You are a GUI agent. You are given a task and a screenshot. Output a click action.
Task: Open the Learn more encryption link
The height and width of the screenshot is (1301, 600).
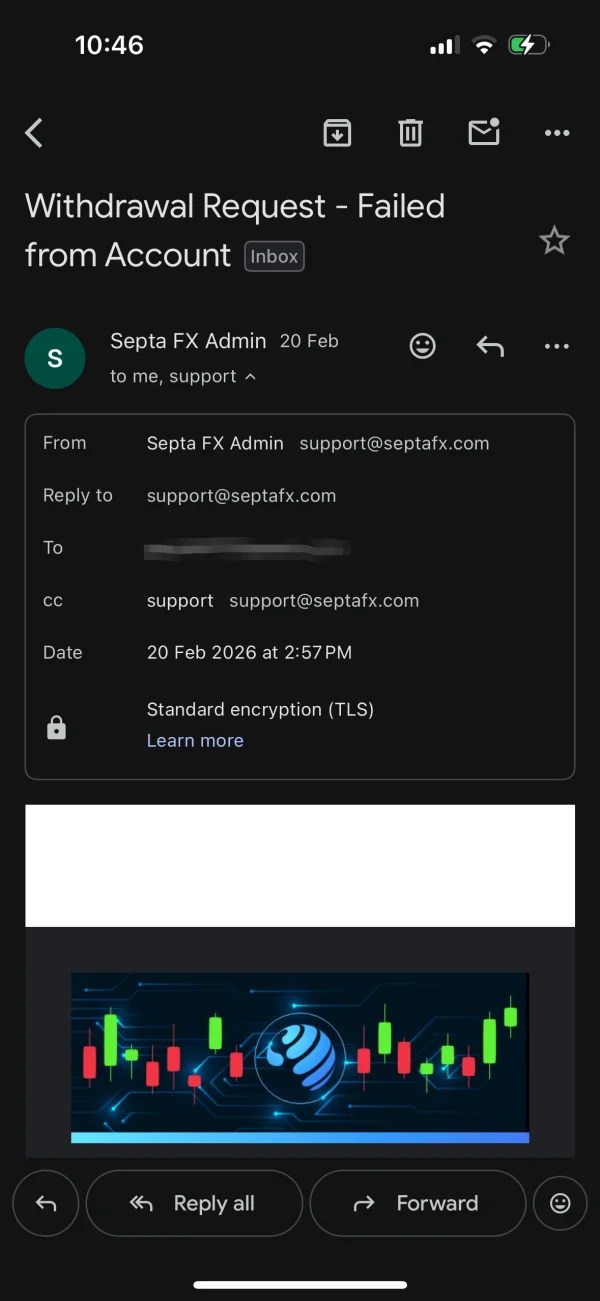(195, 741)
